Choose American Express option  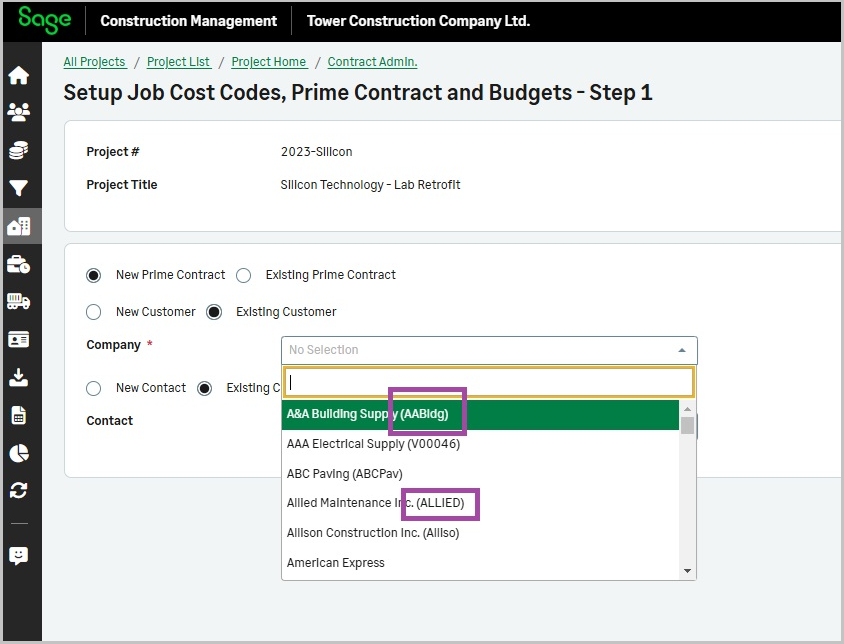(x=480, y=563)
